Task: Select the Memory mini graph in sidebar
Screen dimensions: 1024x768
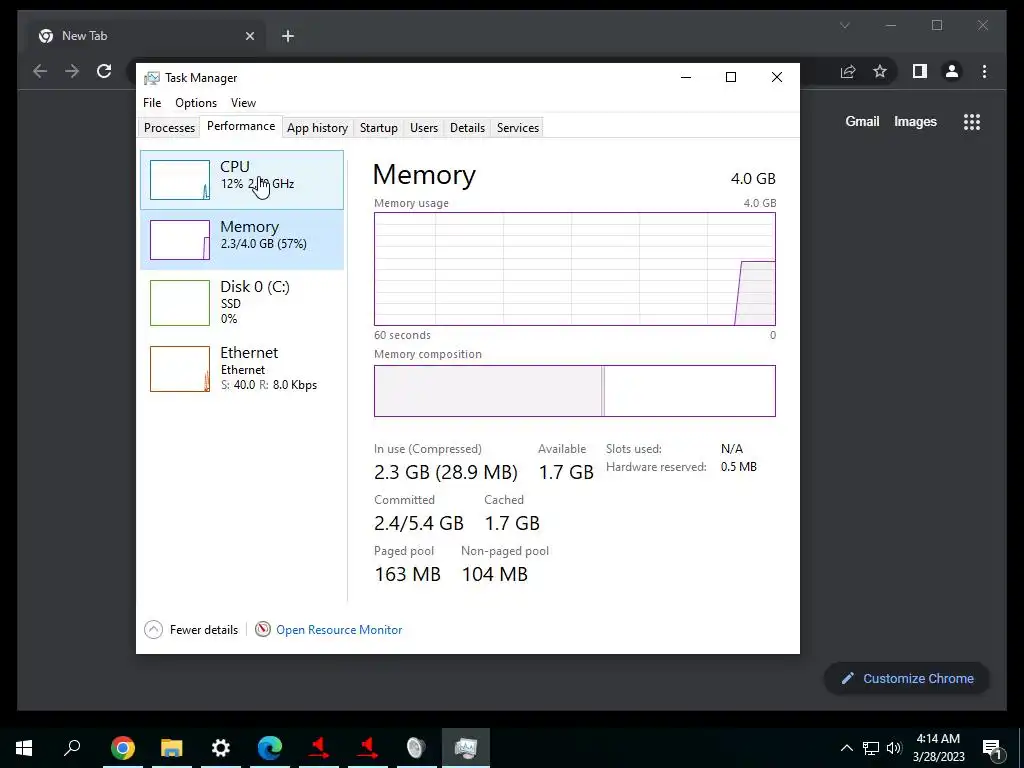Action: coord(180,240)
